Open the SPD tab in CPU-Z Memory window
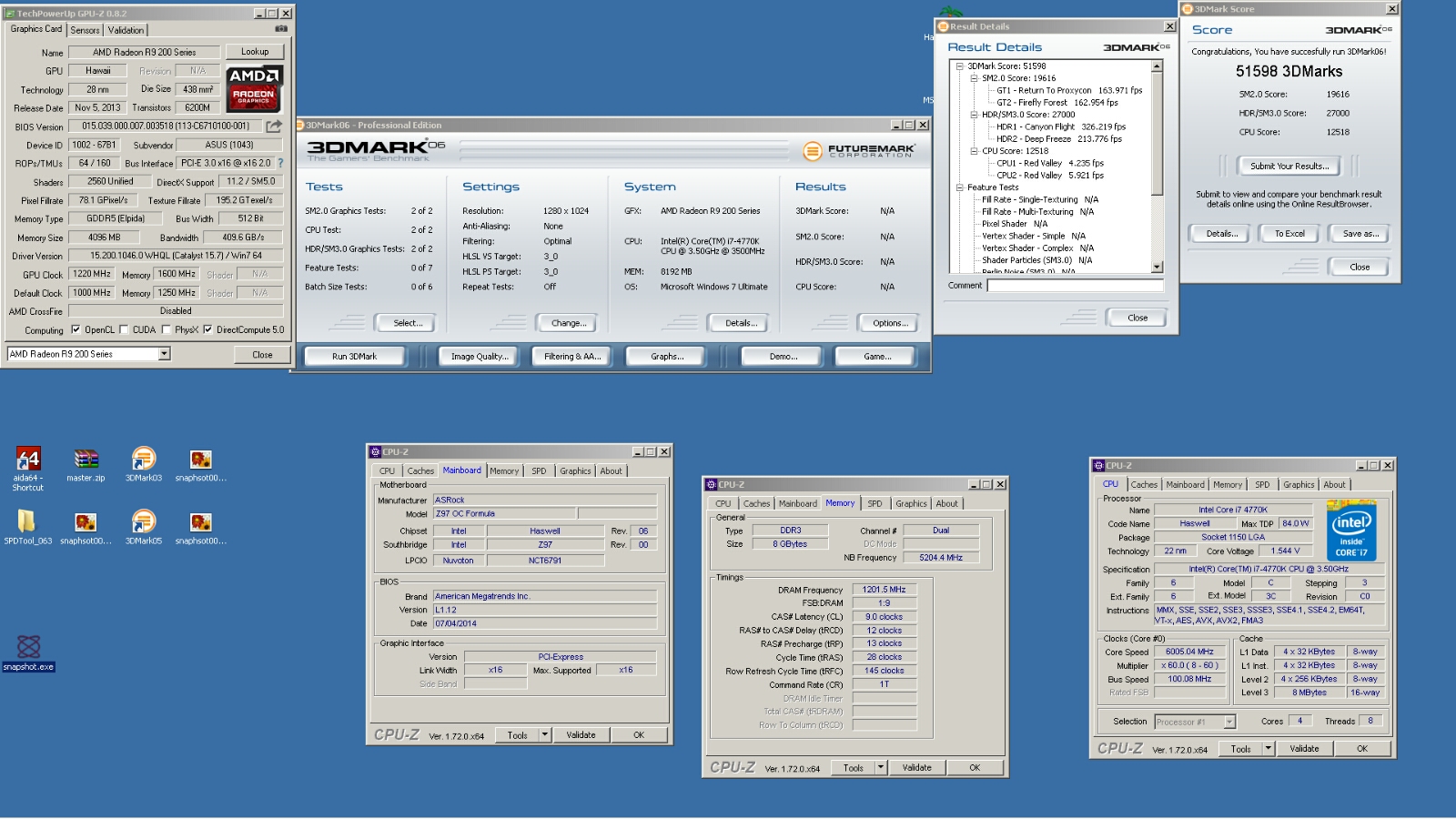The height and width of the screenshot is (819, 1456). [x=875, y=504]
